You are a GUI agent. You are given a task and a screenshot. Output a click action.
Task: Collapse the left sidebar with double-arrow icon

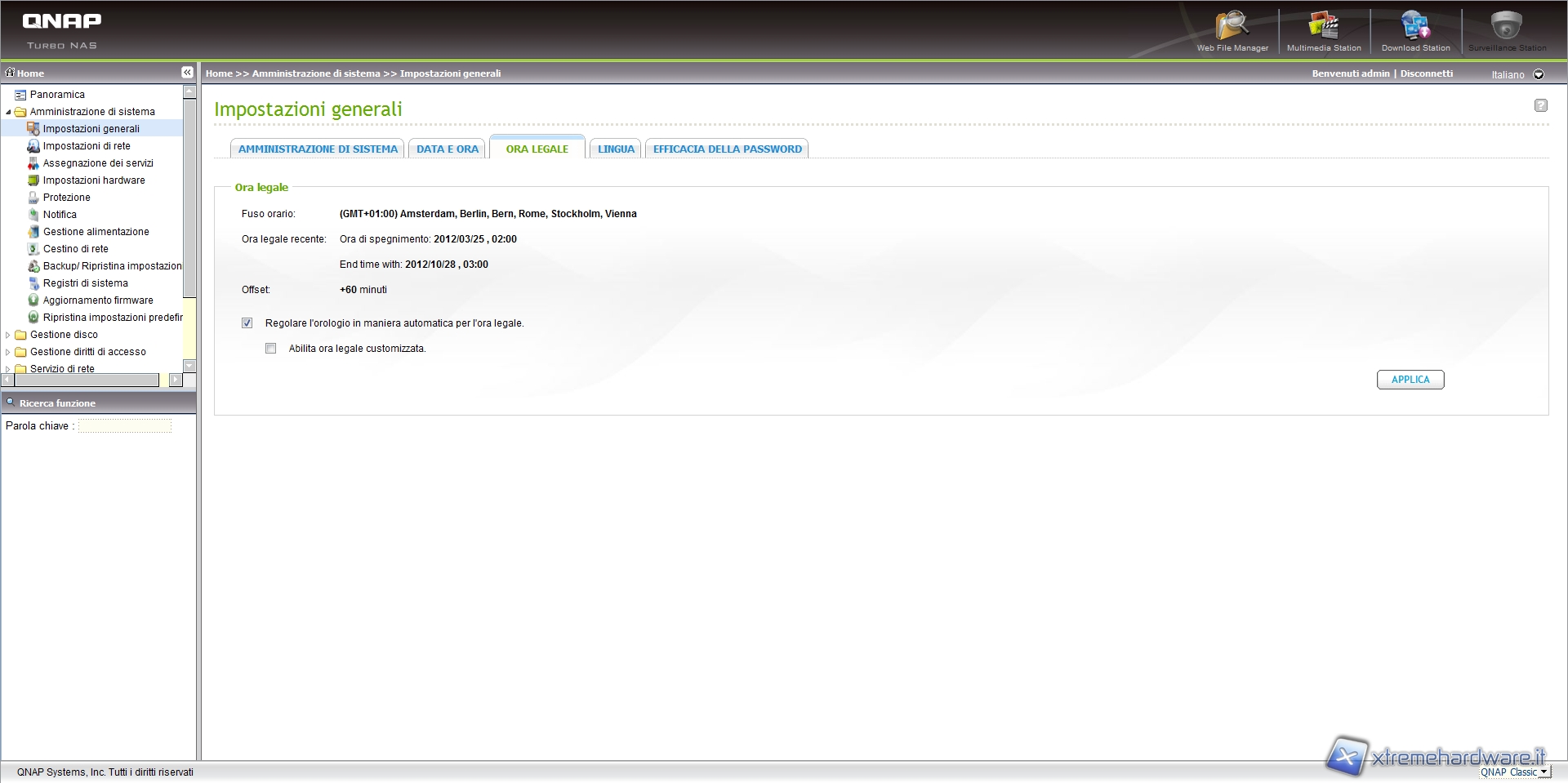click(x=187, y=73)
